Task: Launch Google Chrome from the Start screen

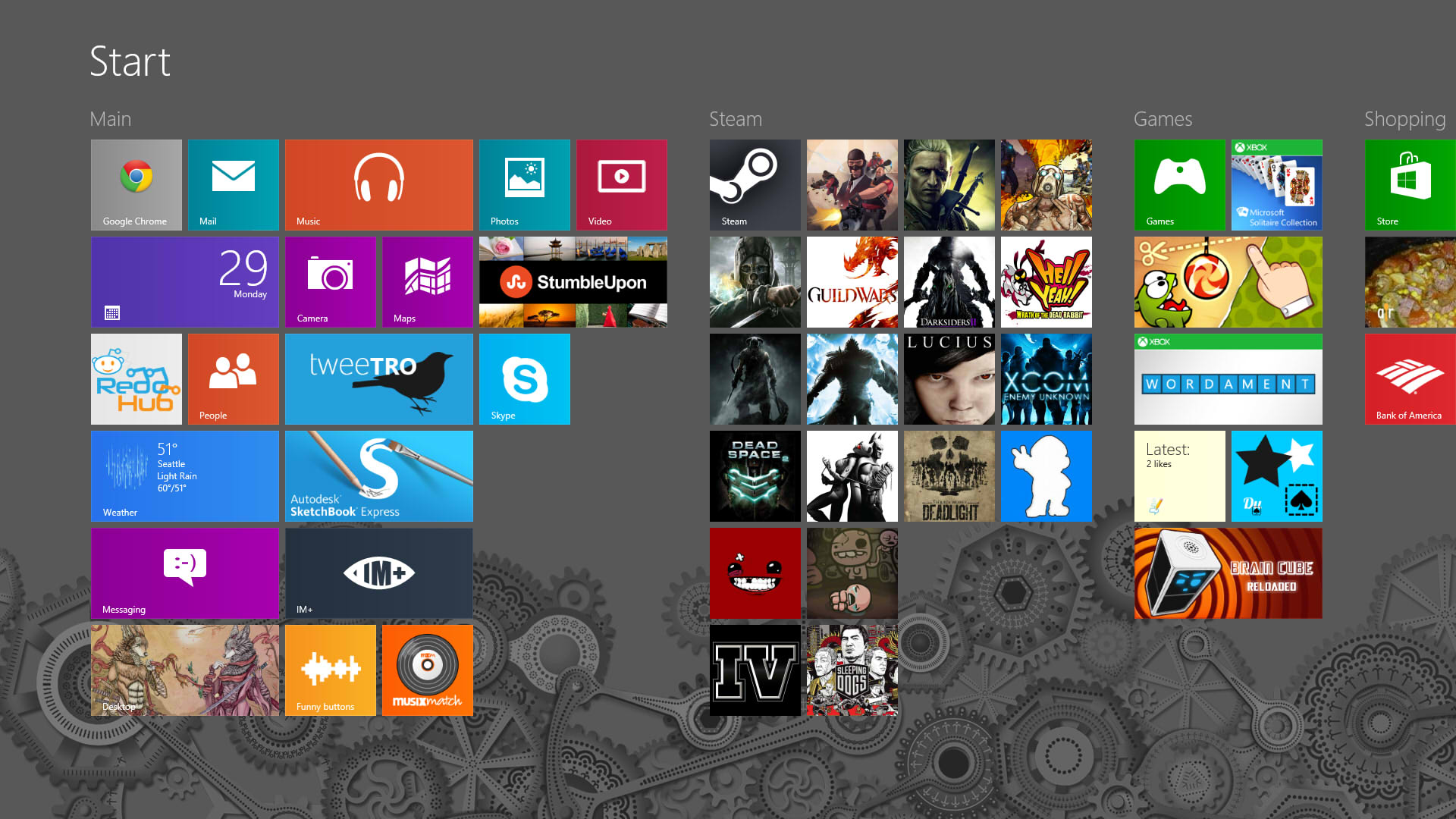Action: pos(136,184)
